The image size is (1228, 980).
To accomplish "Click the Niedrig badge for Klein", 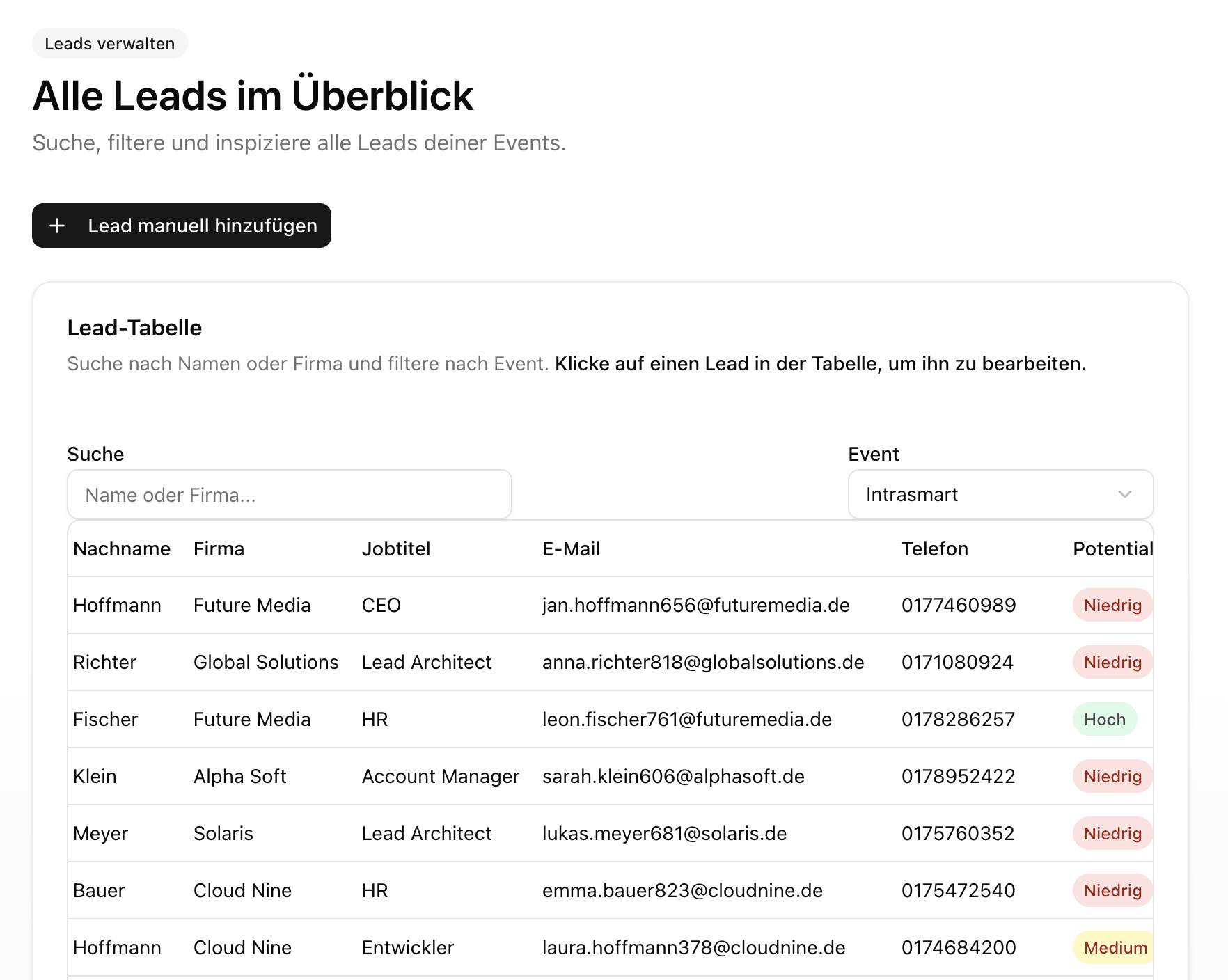I will pyautogui.click(x=1111, y=776).
